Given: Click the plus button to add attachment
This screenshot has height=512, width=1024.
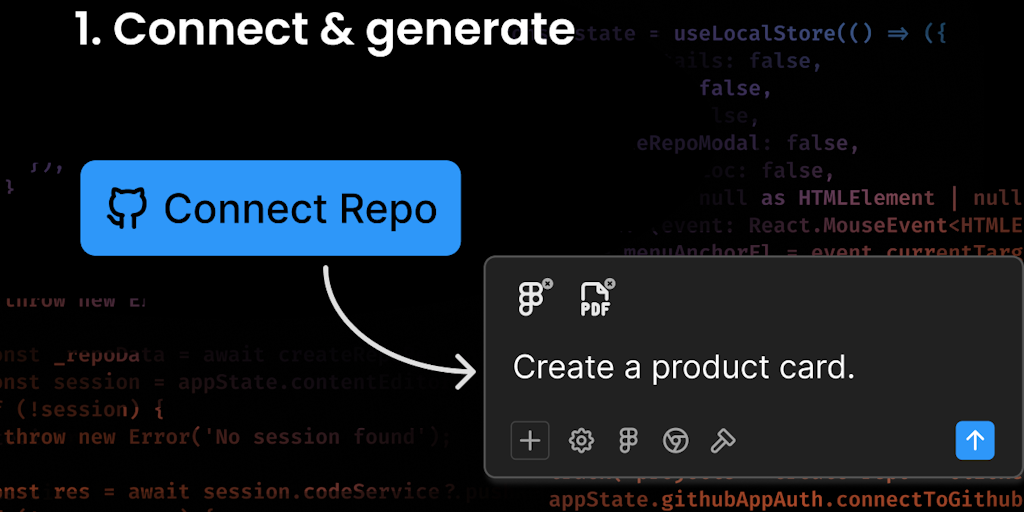Looking at the screenshot, I should point(530,440).
